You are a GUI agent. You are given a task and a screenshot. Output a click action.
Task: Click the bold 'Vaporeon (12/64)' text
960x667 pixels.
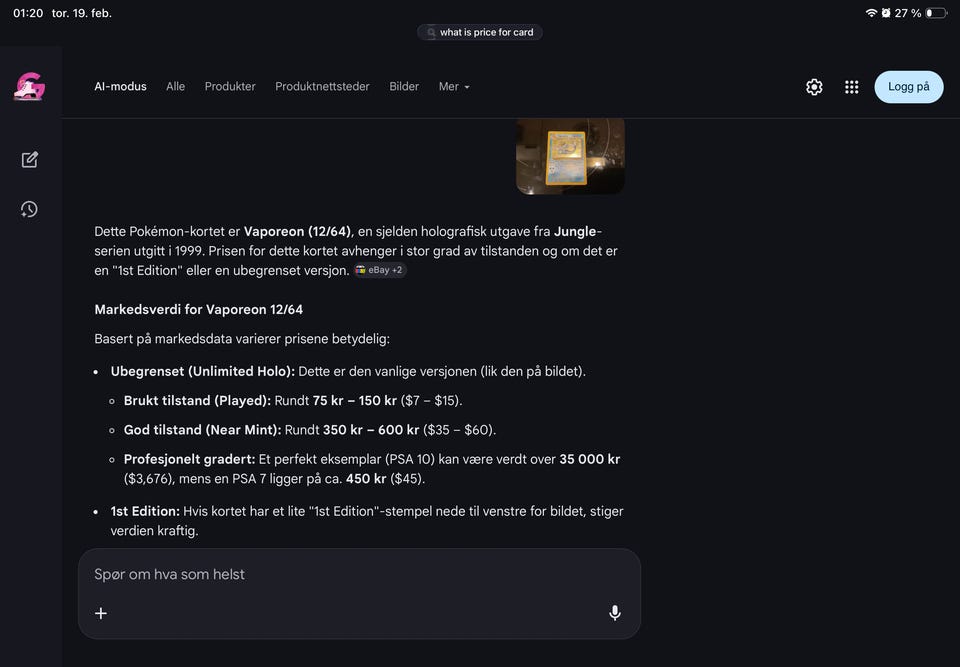point(298,232)
